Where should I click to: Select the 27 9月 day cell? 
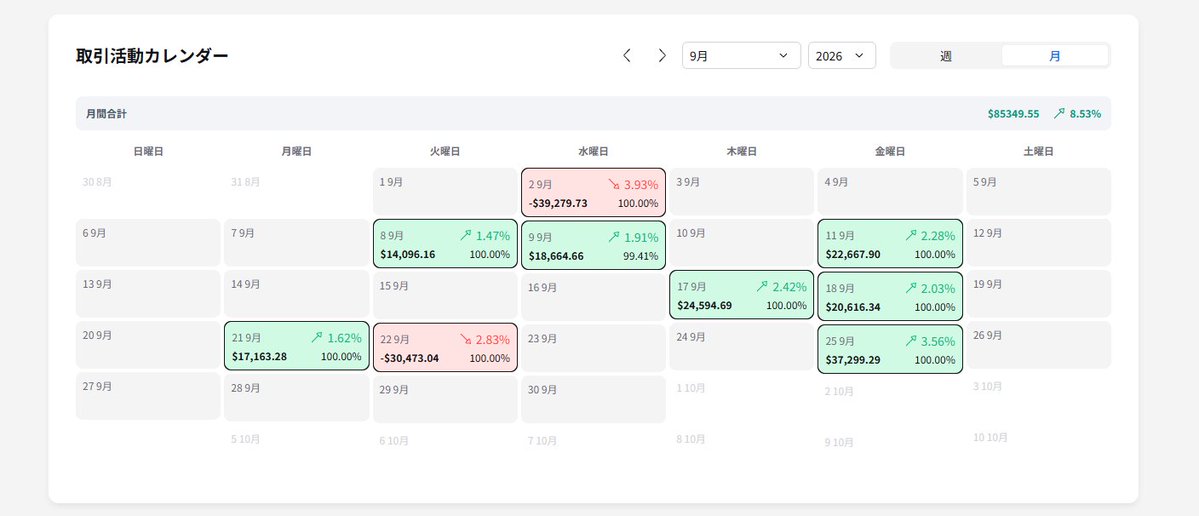click(x=148, y=396)
